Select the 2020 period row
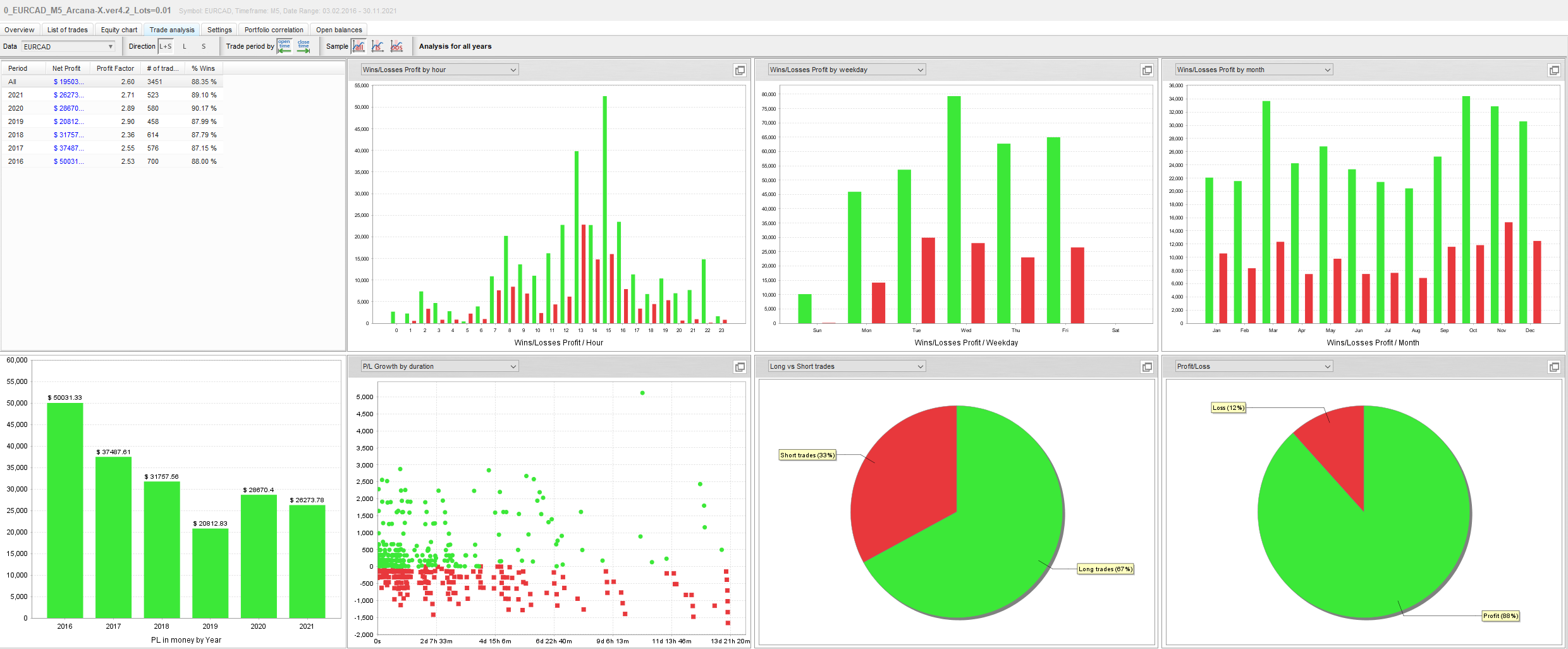The image size is (1568, 649). point(112,108)
